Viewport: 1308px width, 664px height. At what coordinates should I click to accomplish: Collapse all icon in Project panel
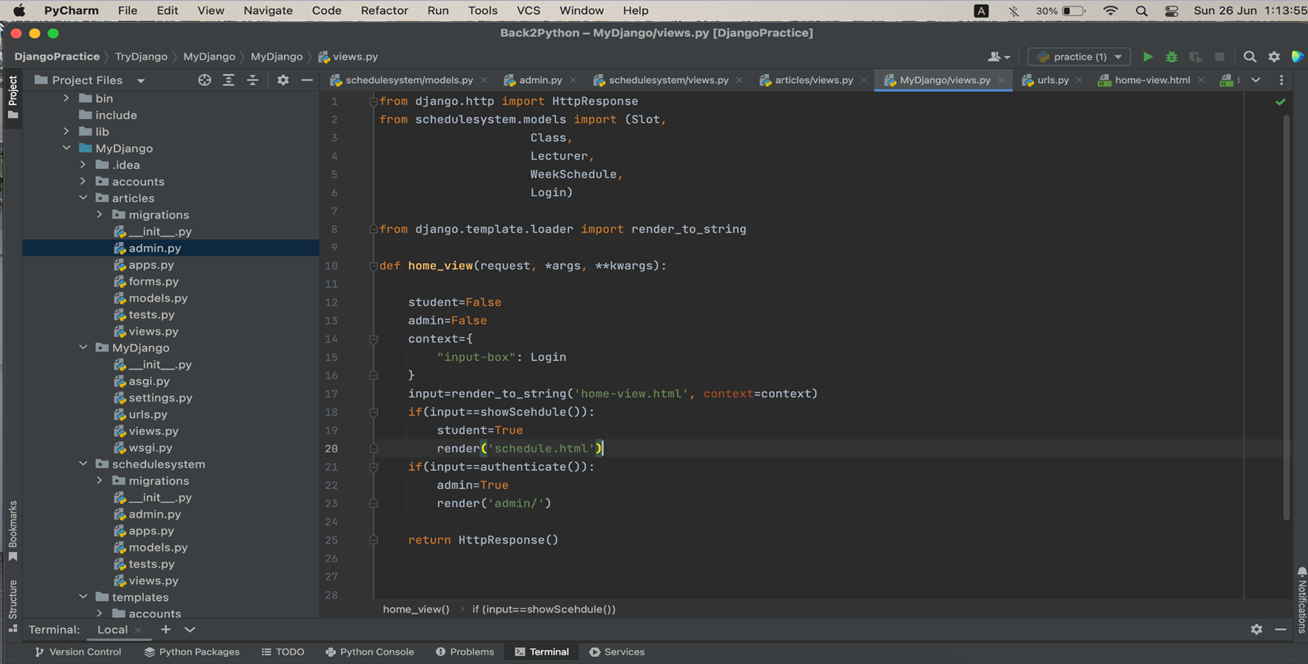click(x=253, y=80)
